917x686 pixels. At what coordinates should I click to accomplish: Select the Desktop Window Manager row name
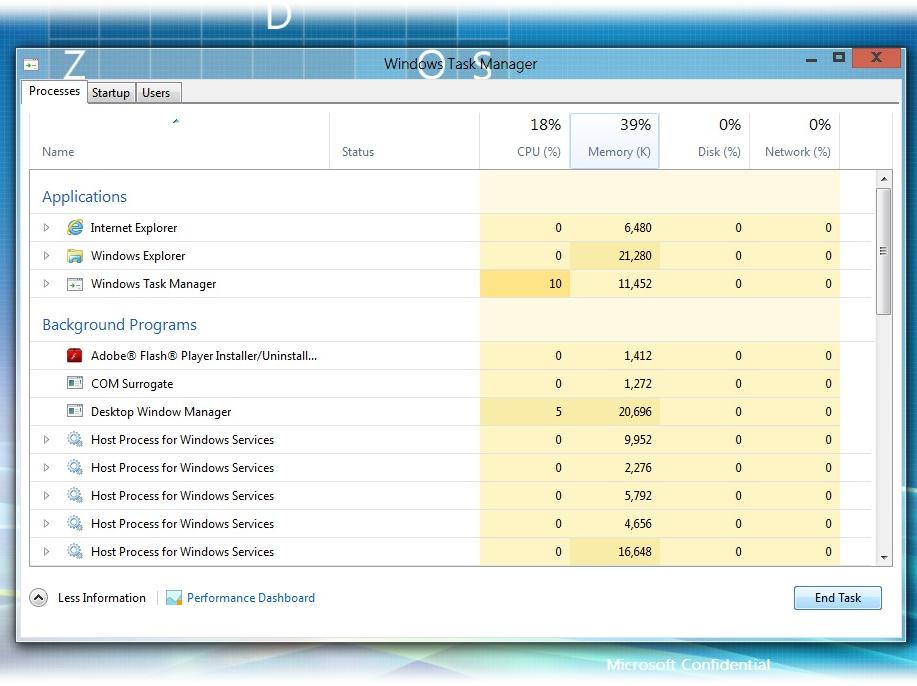(x=161, y=412)
